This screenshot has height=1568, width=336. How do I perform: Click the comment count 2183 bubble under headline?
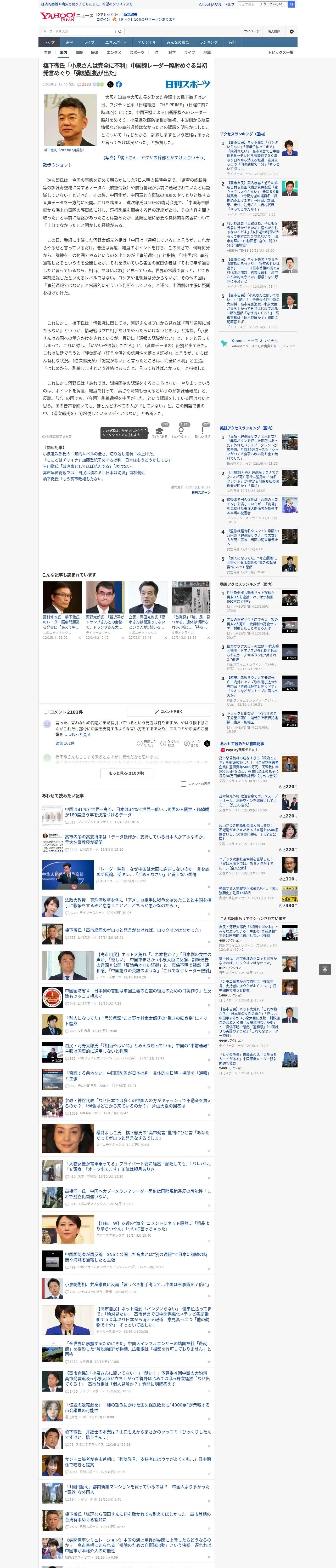coord(84,85)
